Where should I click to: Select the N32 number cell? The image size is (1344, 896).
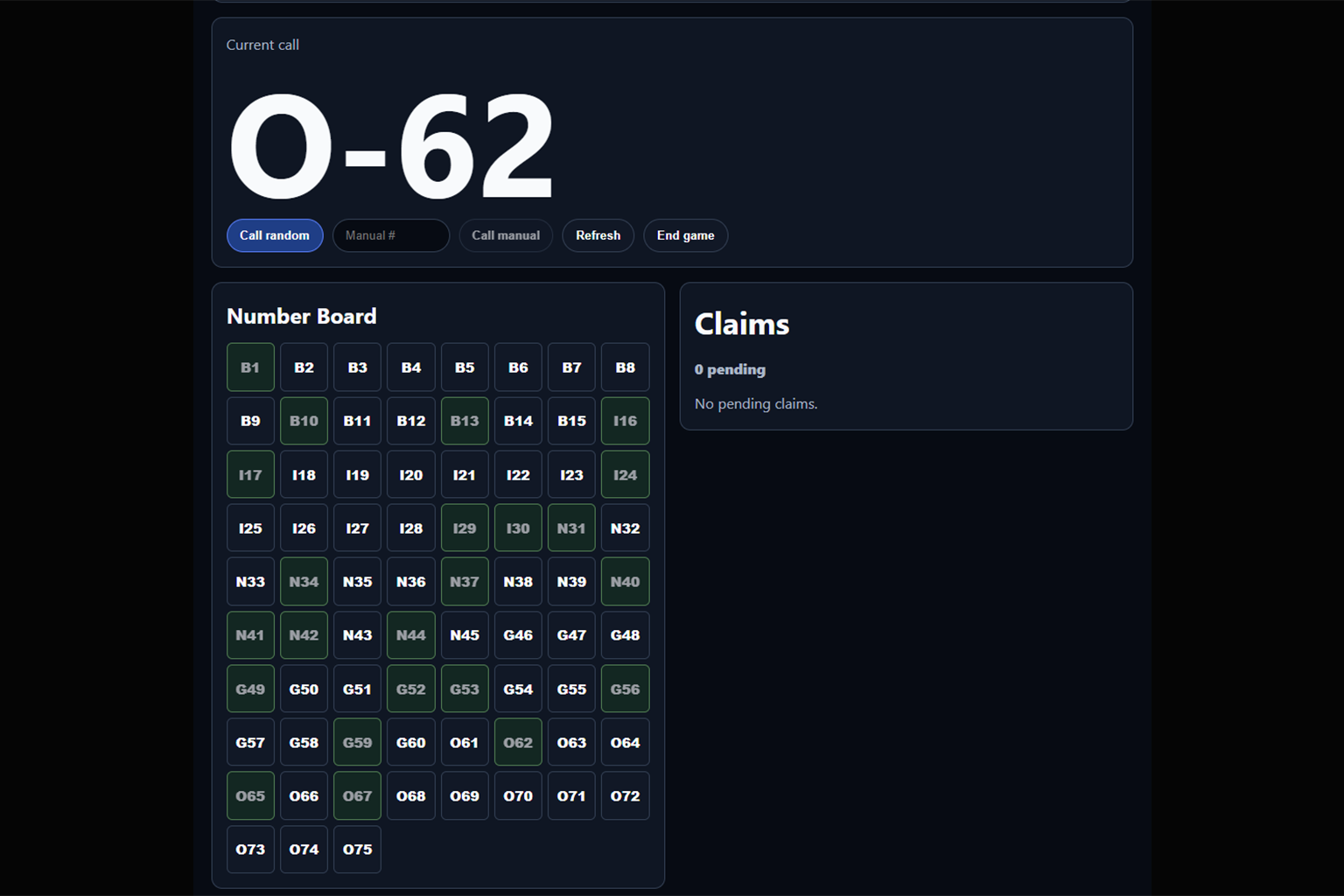(x=625, y=528)
